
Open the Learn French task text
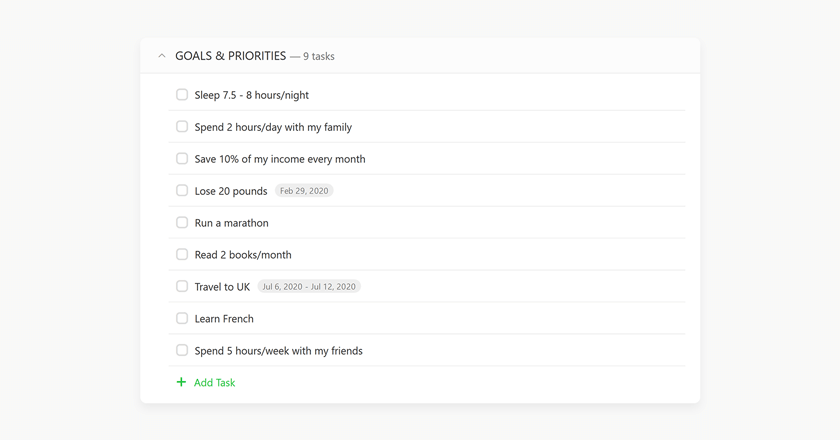coord(224,319)
